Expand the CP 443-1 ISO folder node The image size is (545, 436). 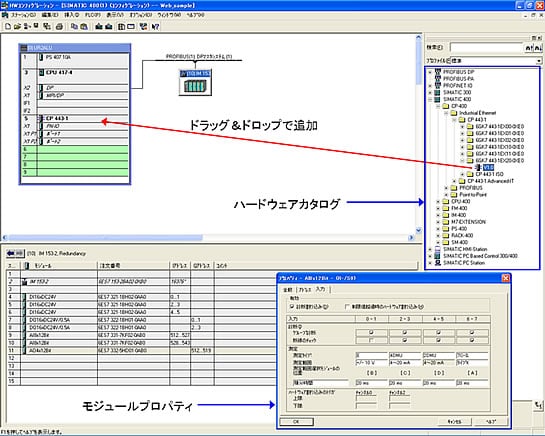462,174
